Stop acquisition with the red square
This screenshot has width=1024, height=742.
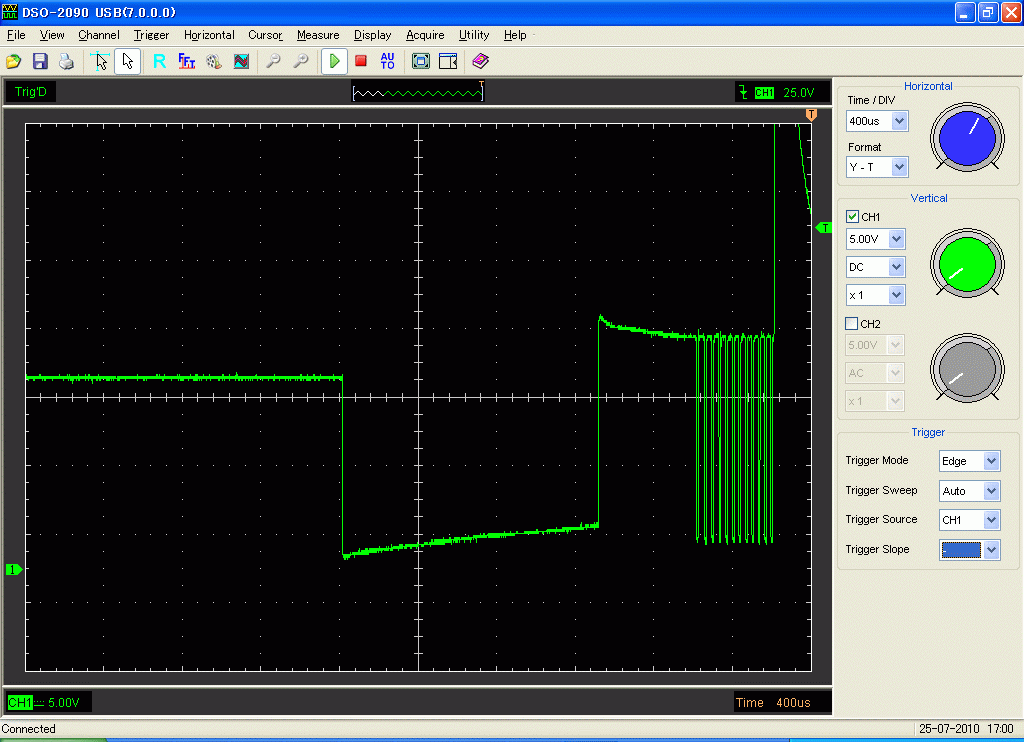pyautogui.click(x=361, y=62)
